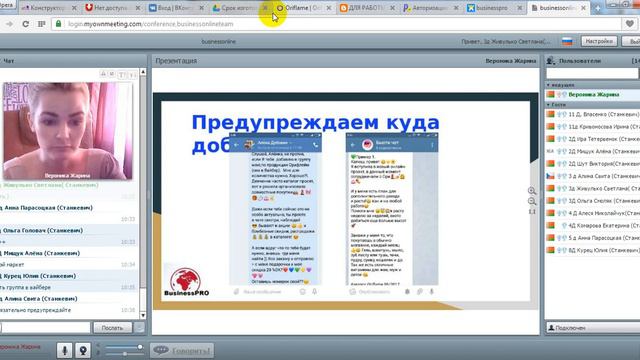Click the users search field
Viewport: 640px width, 360px height.
[x=592, y=73]
